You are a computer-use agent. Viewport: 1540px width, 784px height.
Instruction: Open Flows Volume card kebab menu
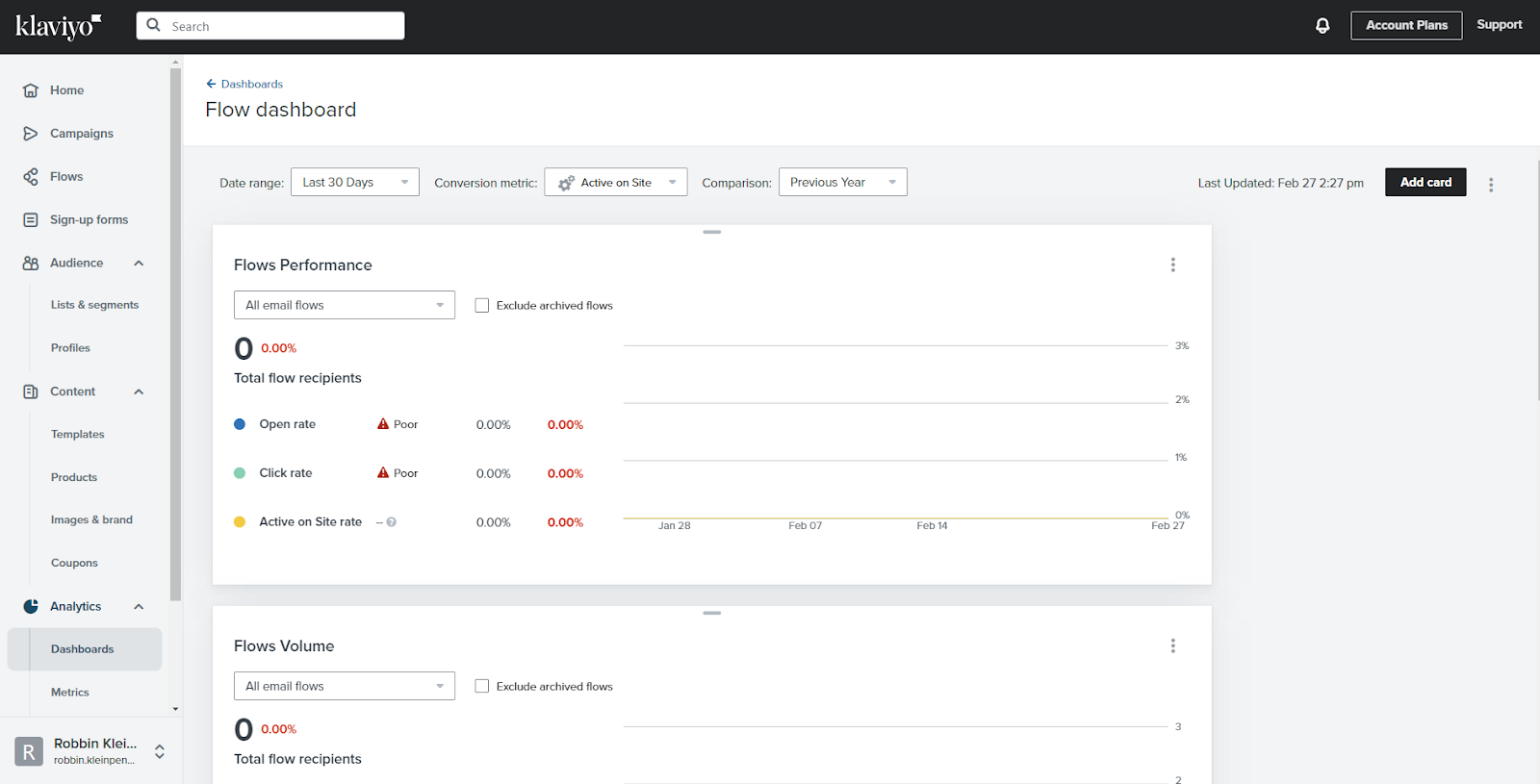(x=1172, y=645)
